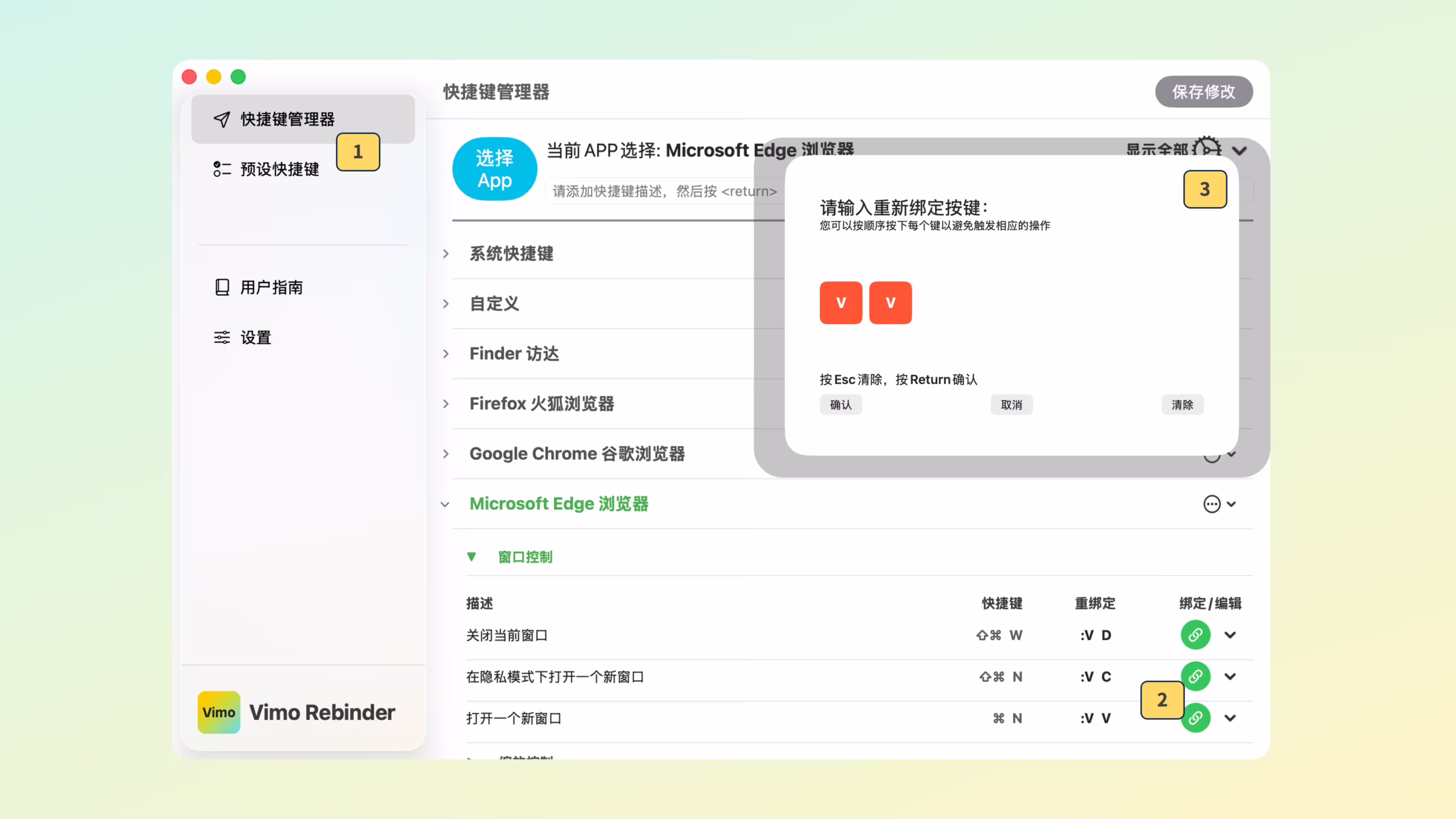Expand the Google Chrome 谷歌浏览器 section

[446, 453]
